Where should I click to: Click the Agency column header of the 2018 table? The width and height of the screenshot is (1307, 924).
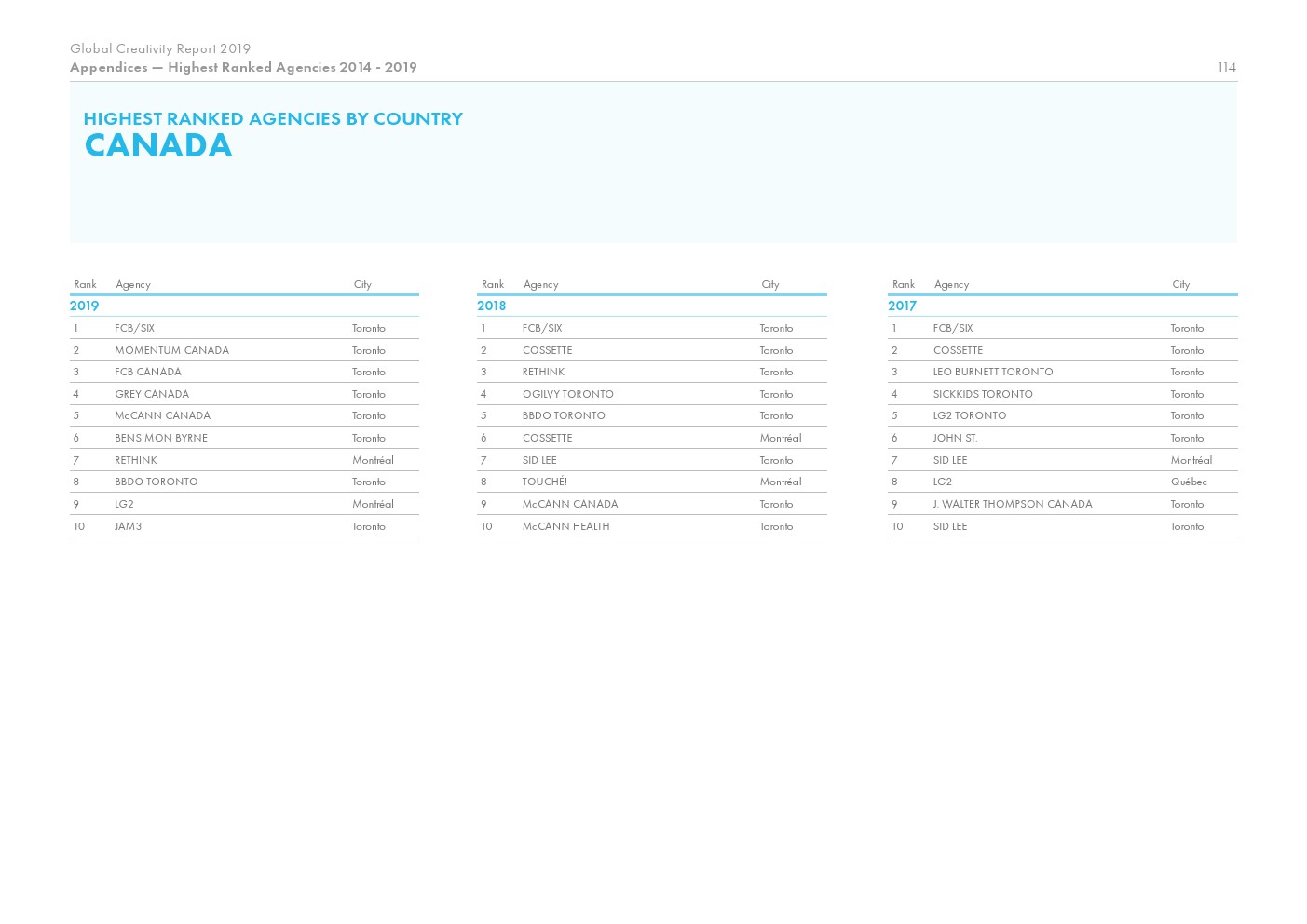540,284
